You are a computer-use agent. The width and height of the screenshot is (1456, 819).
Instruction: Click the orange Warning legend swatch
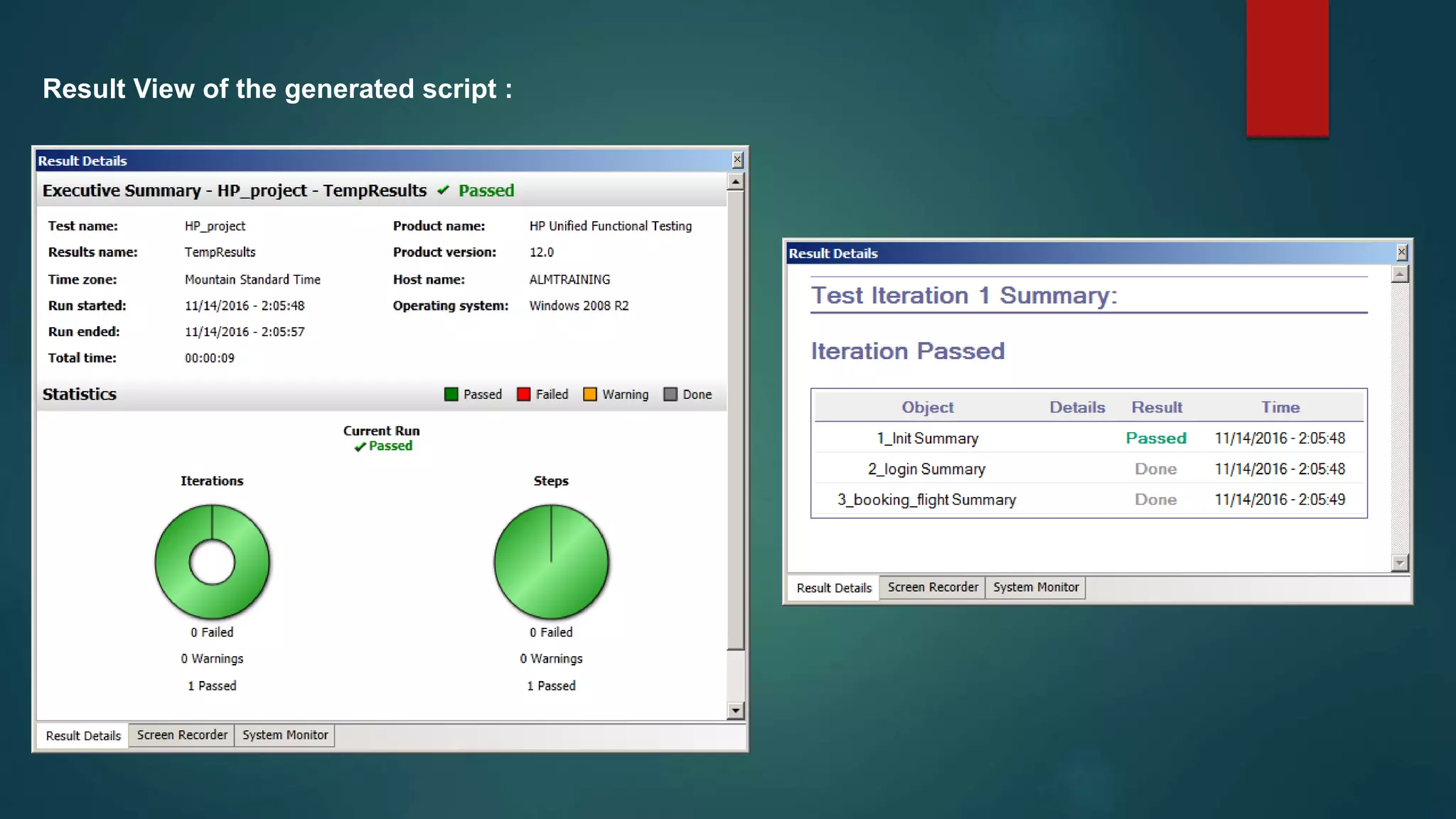590,395
